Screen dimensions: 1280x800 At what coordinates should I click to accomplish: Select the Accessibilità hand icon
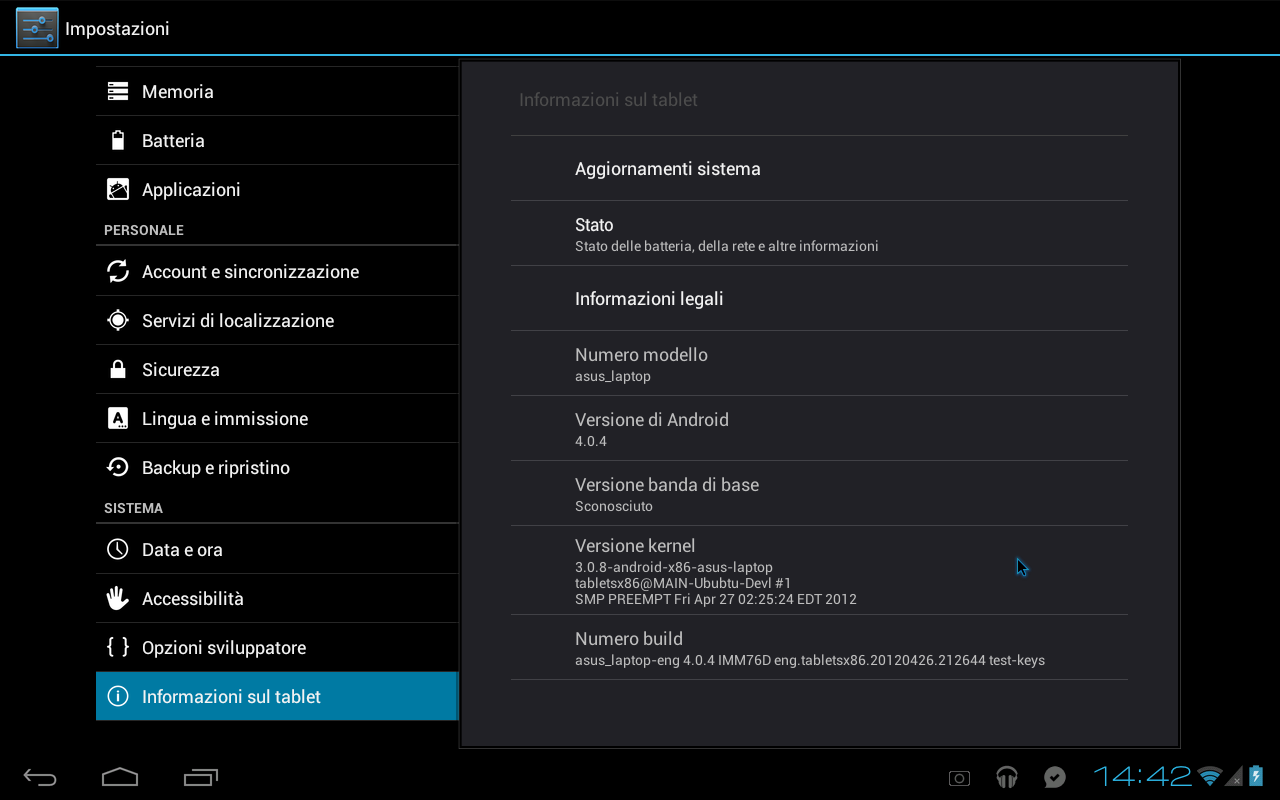(x=117, y=598)
